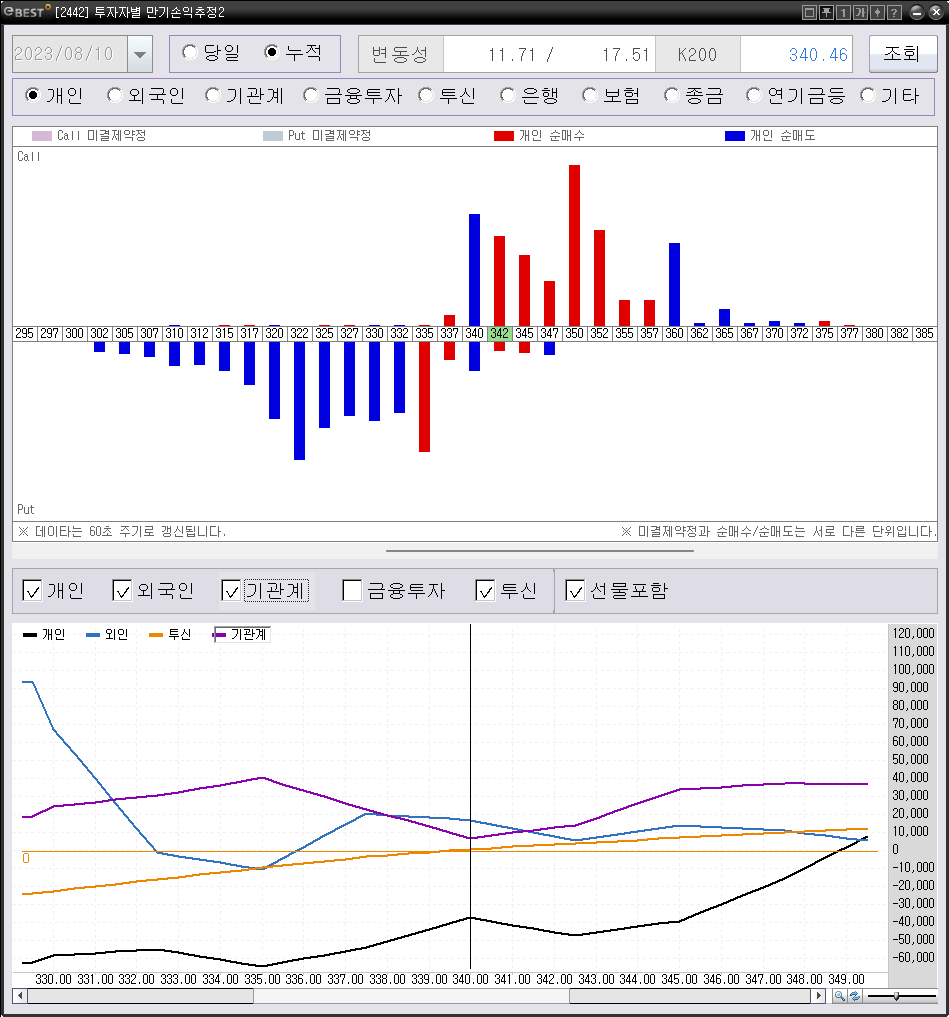The width and height of the screenshot is (949, 1017).
Task: Click the window layout icon in title bar
Action: (809, 12)
